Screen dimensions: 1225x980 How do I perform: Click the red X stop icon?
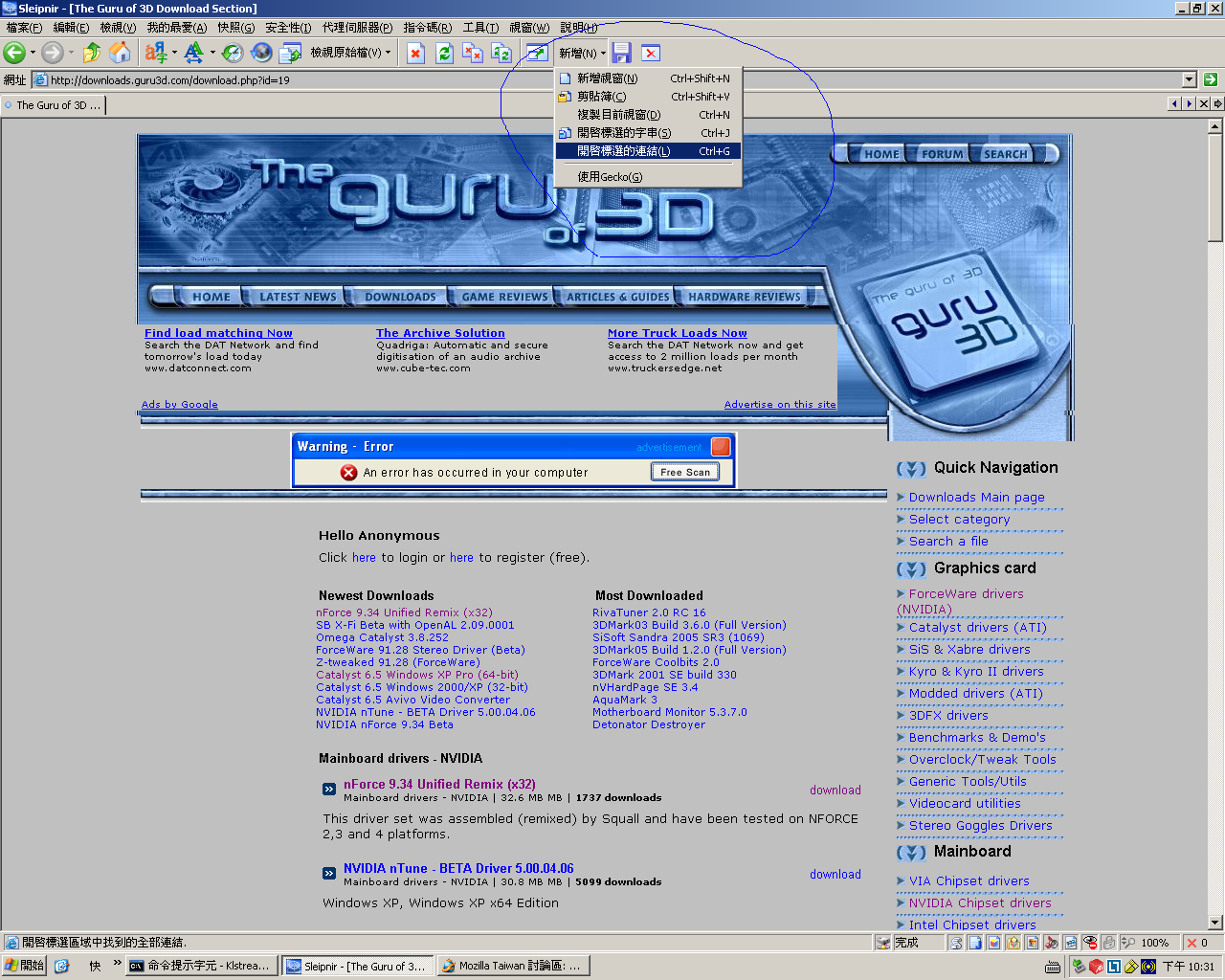tap(415, 53)
